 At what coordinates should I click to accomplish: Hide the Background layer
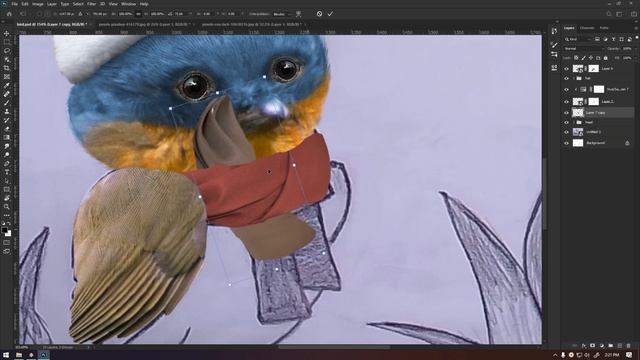pos(566,143)
